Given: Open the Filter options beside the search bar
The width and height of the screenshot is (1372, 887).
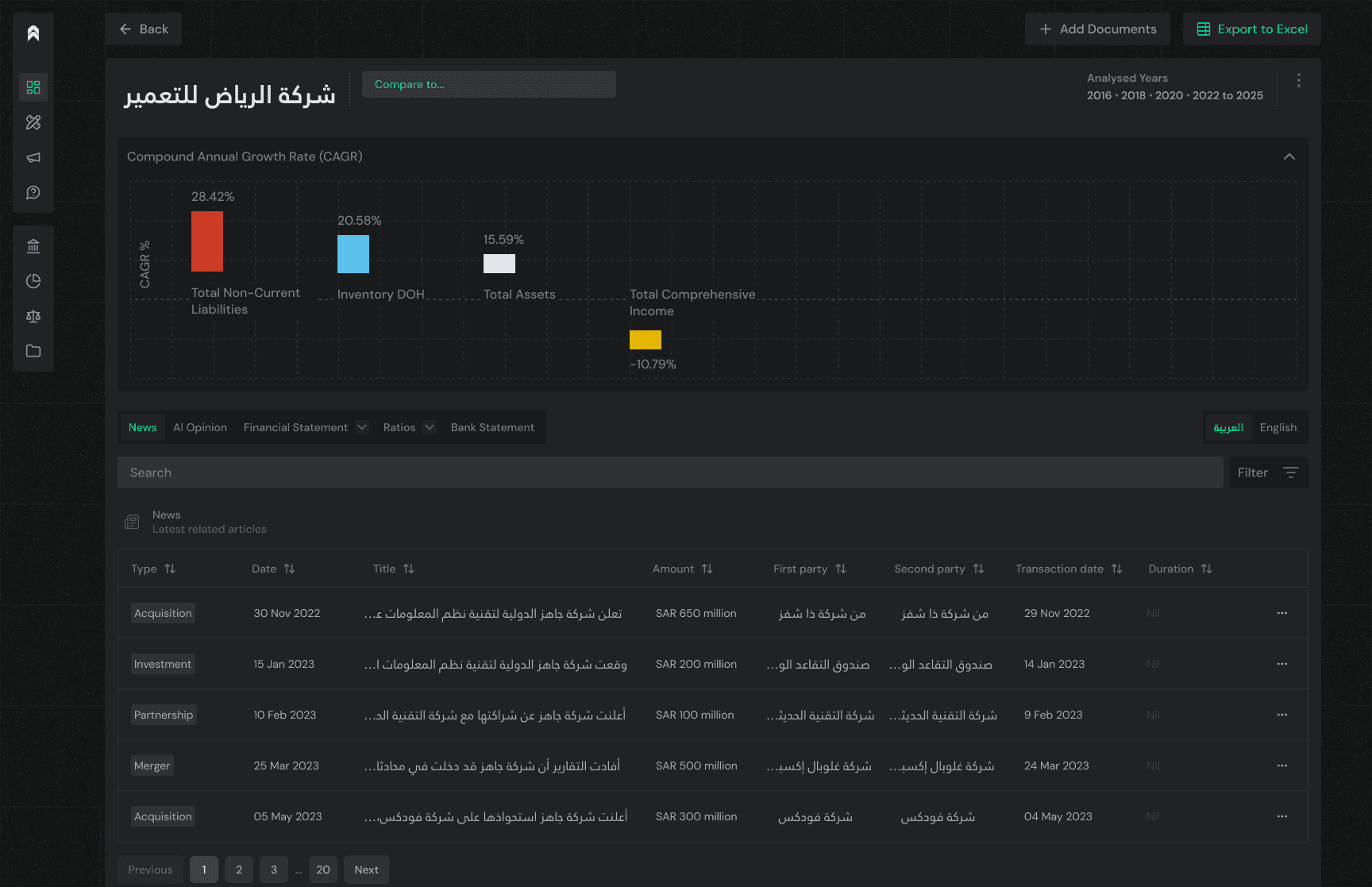Looking at the screenshot, I should (x=1268, y=472).
